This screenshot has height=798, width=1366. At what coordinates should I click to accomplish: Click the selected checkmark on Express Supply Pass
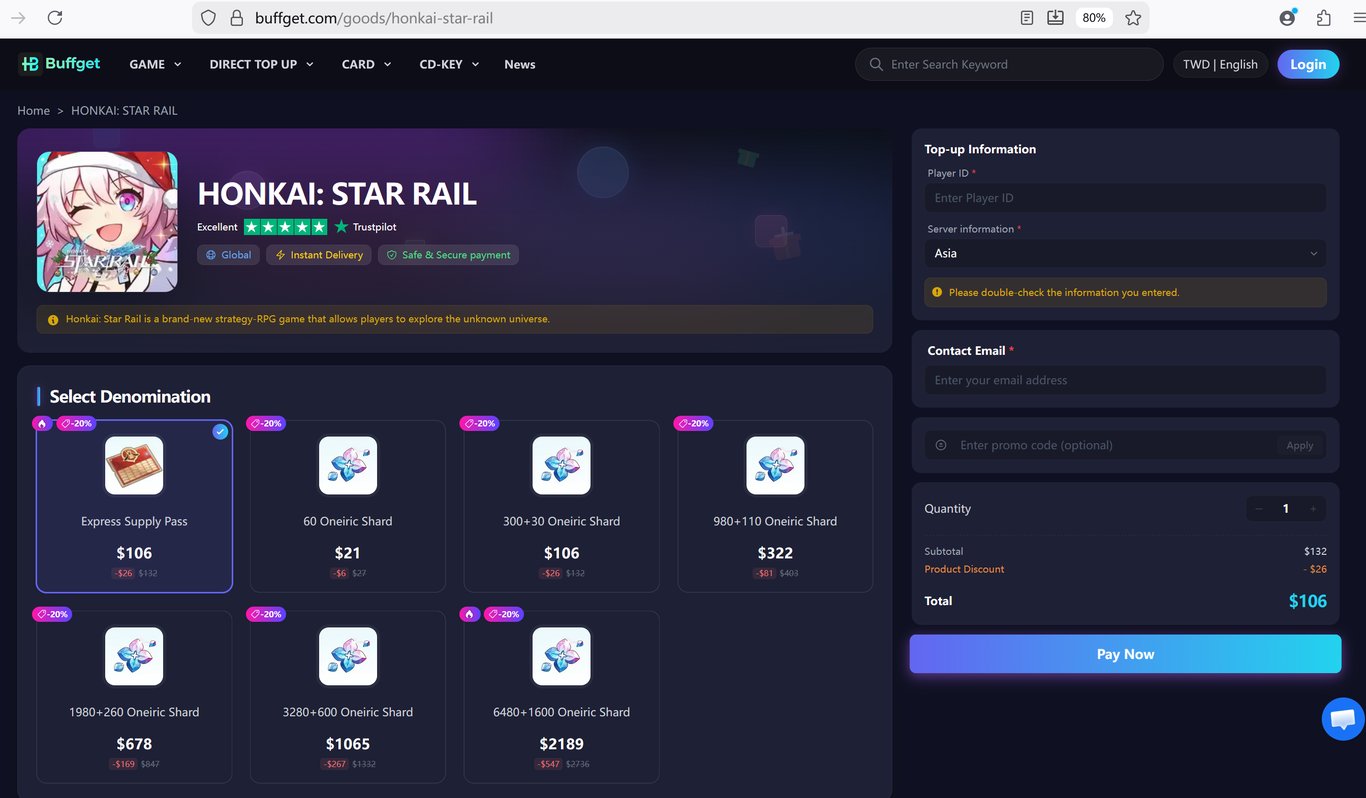click(x=220, y=432)
